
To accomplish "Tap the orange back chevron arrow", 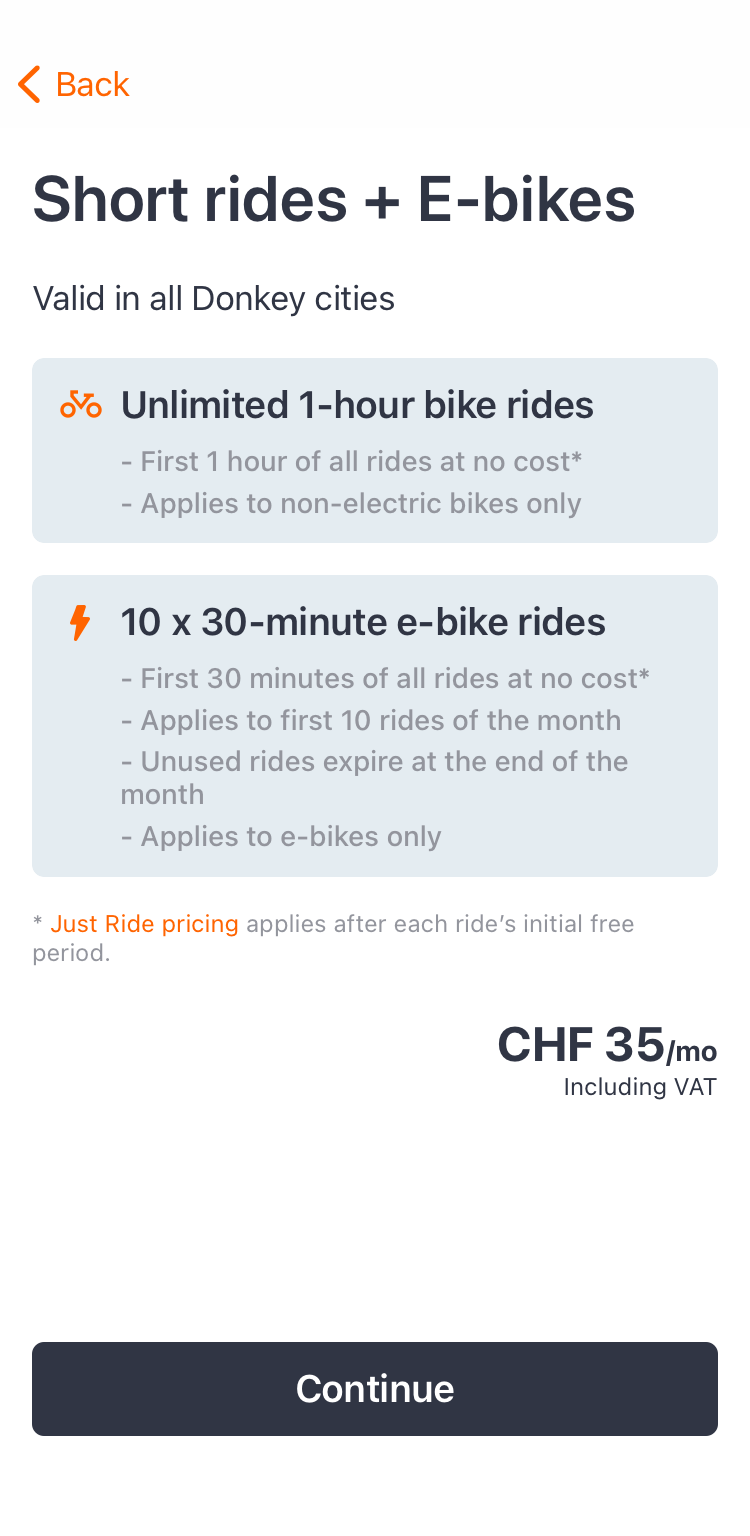I will click(30, 85).
